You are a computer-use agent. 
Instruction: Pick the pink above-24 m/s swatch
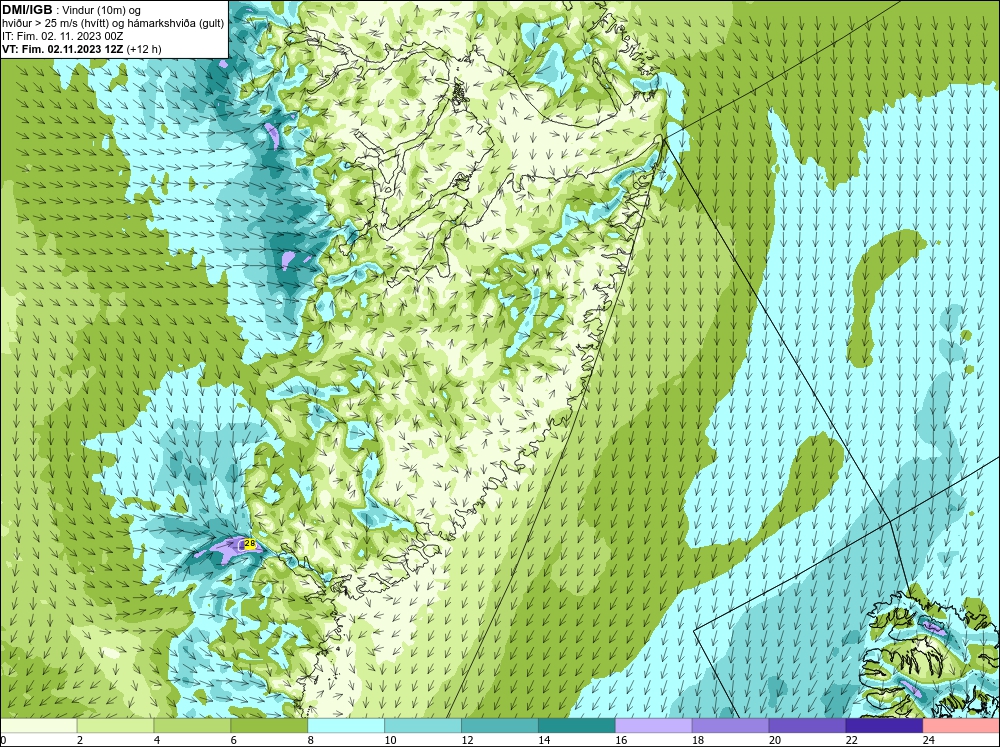961,726
